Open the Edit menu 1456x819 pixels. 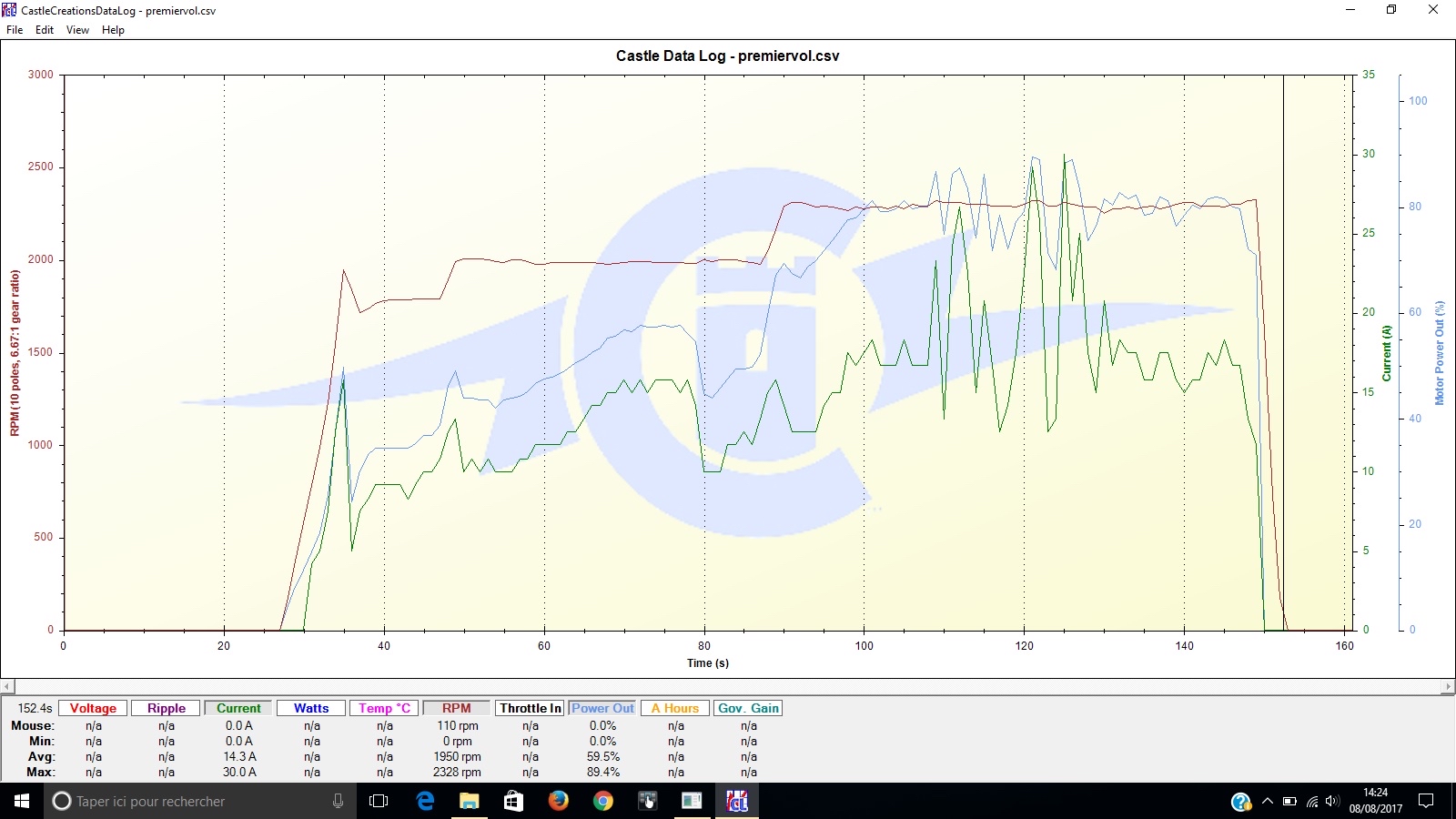45,30
